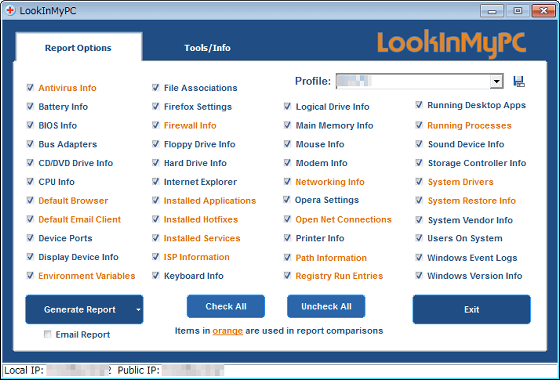Disable Installed Hotfixes
Viewport: 560px width, 380px height.
pyautogui.click(x=155, y=219)
